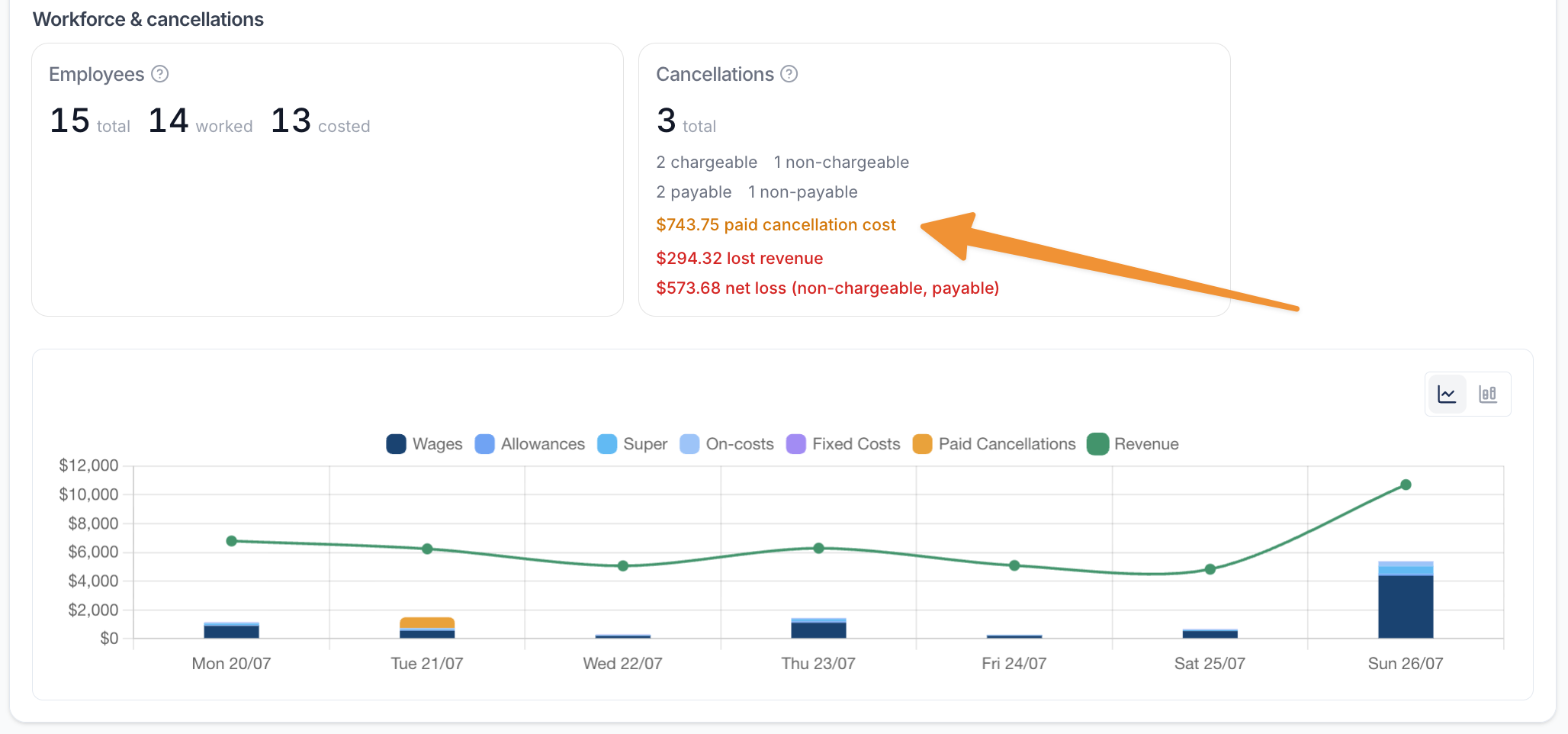Click the $294.32 lost revenue text

pyautogui.click(x=739, y=258)
